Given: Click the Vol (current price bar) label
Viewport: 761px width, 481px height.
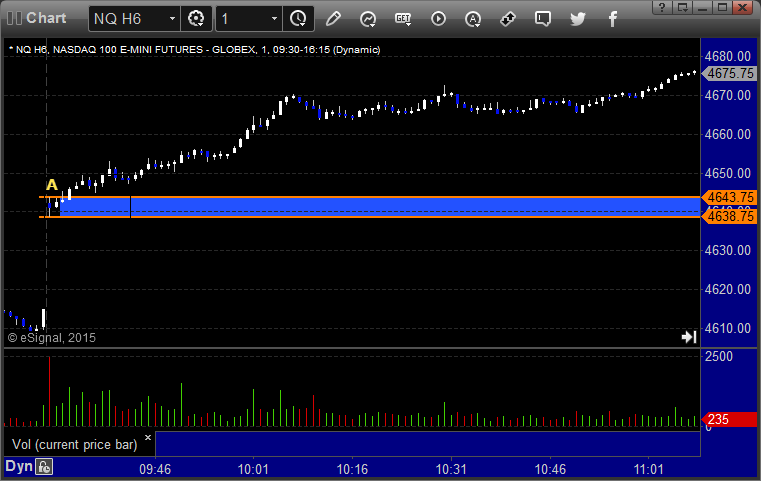Looking at the screenshot, I should 75,445.
